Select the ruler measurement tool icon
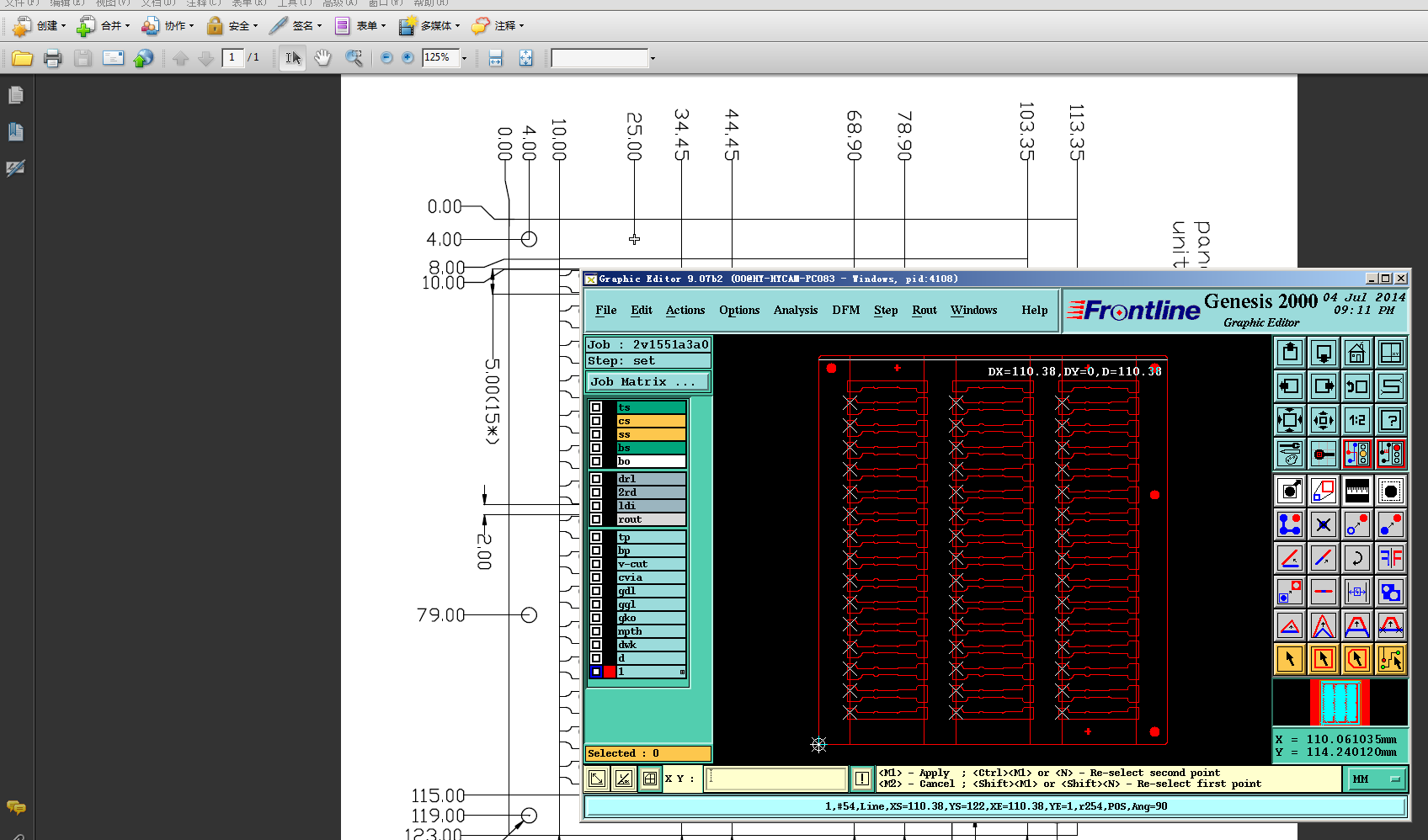The width and height of the screenshot is (1428, 840). (1356, 491)
